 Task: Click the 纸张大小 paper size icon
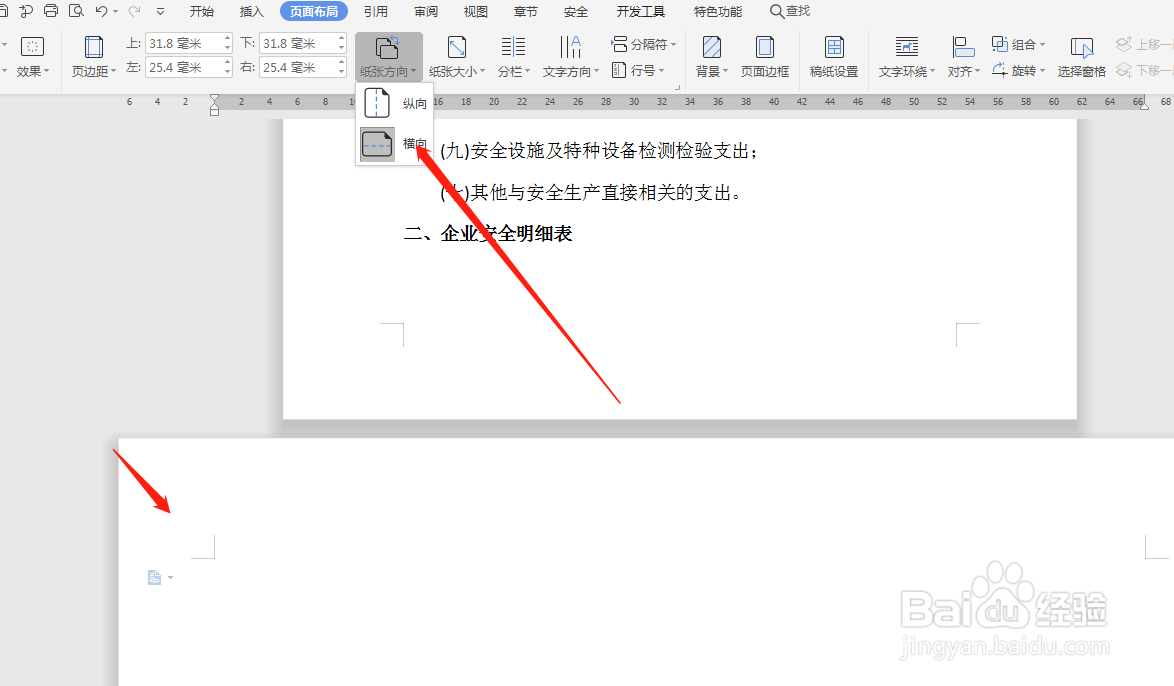click(x=456, y=48)
